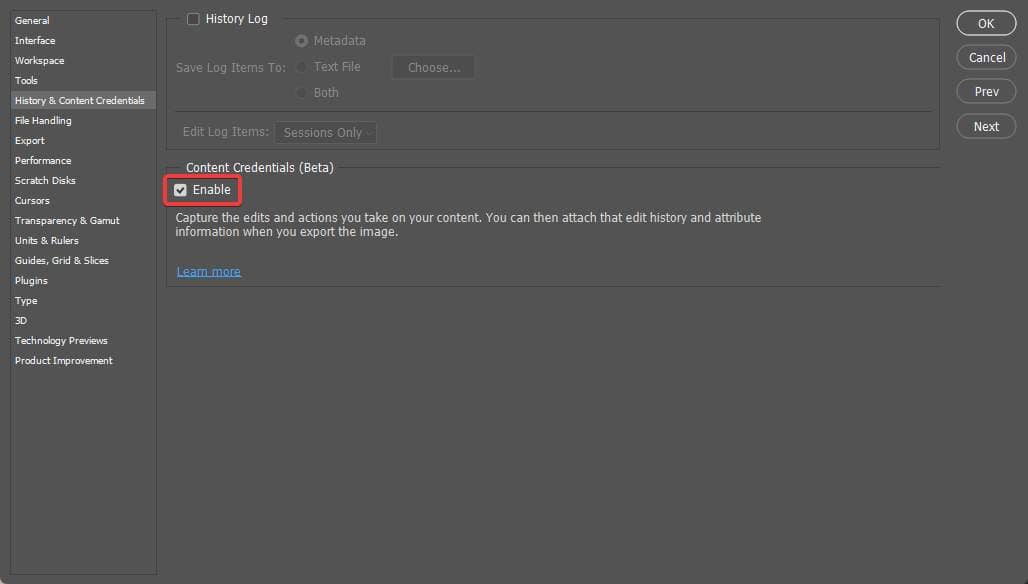The height and width of the screenshot is (584, 1028).
Task: Open the Edit Log Items dropdown
Action: (325, 132)
